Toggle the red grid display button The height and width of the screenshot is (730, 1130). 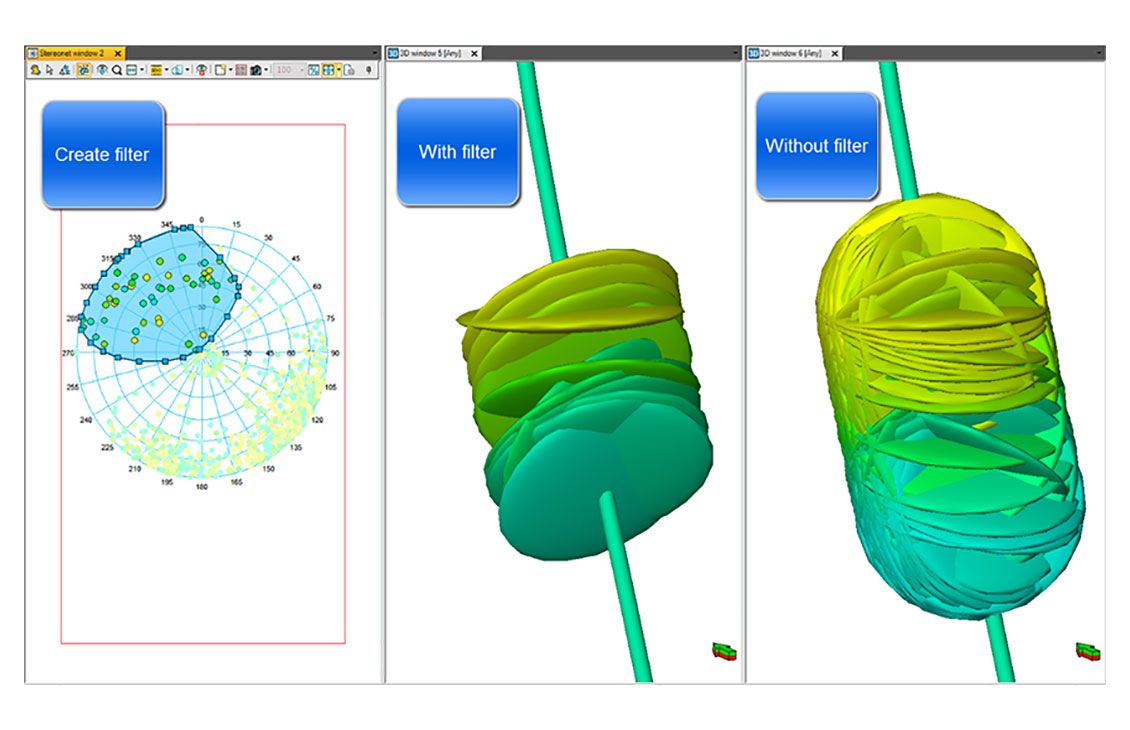tap(241, 71)
